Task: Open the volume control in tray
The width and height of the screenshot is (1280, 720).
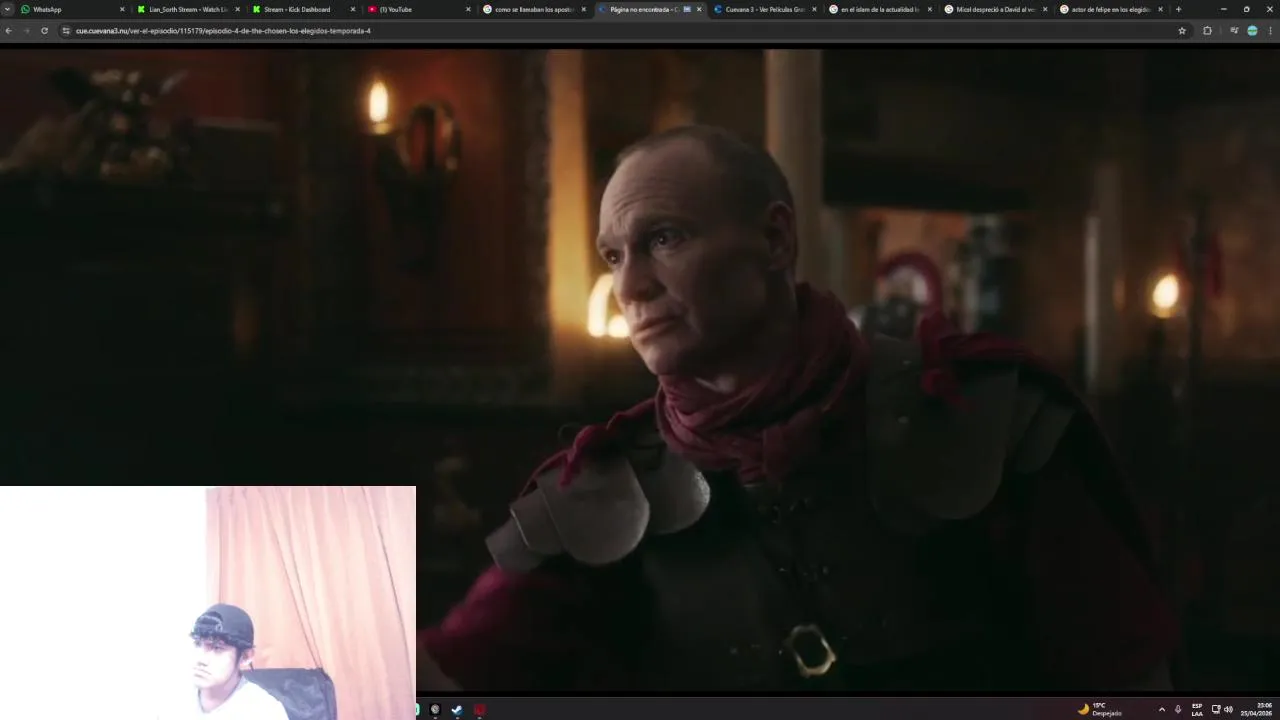Action: [x=1228, y=709]
